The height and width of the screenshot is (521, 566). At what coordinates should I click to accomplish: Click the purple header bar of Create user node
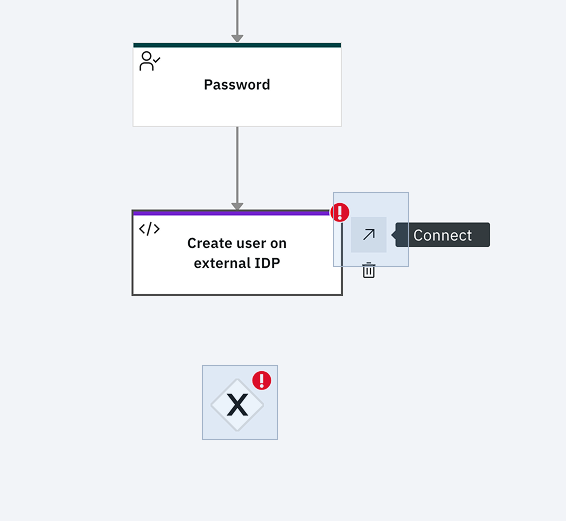[231, 213]
